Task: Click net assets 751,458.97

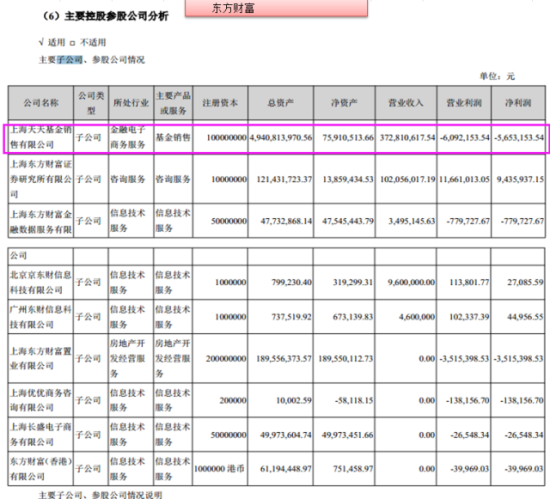Action: (x=353, y=469)
